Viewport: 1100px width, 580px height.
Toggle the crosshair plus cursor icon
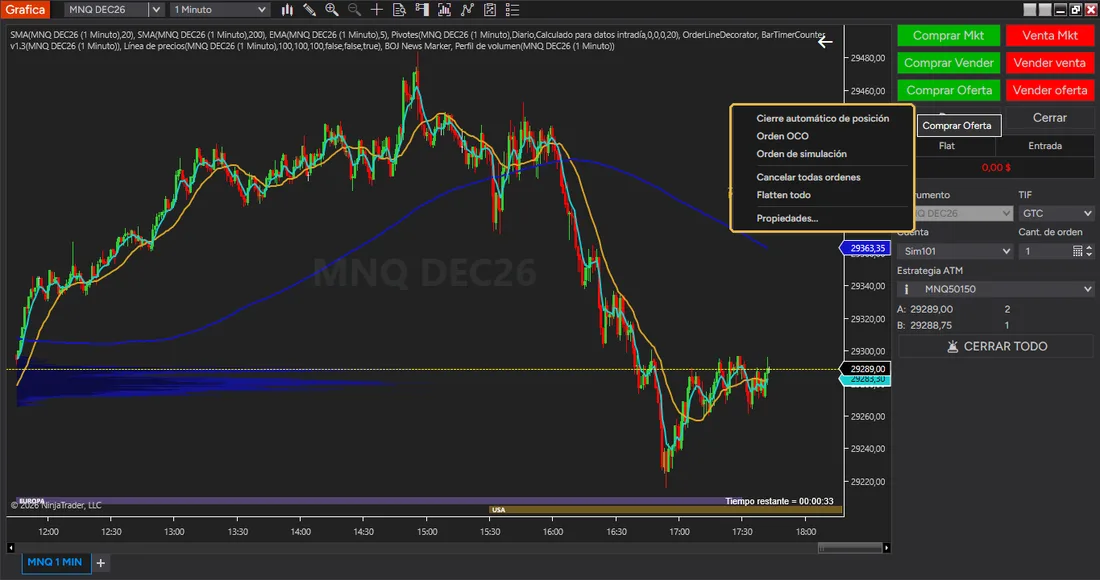(x=377, y=10)
